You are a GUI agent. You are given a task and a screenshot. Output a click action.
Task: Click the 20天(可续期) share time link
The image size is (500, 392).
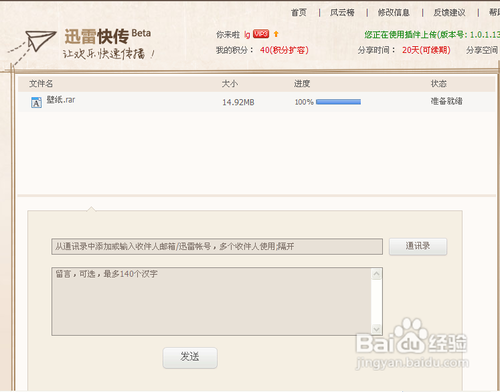coord(426,50)
